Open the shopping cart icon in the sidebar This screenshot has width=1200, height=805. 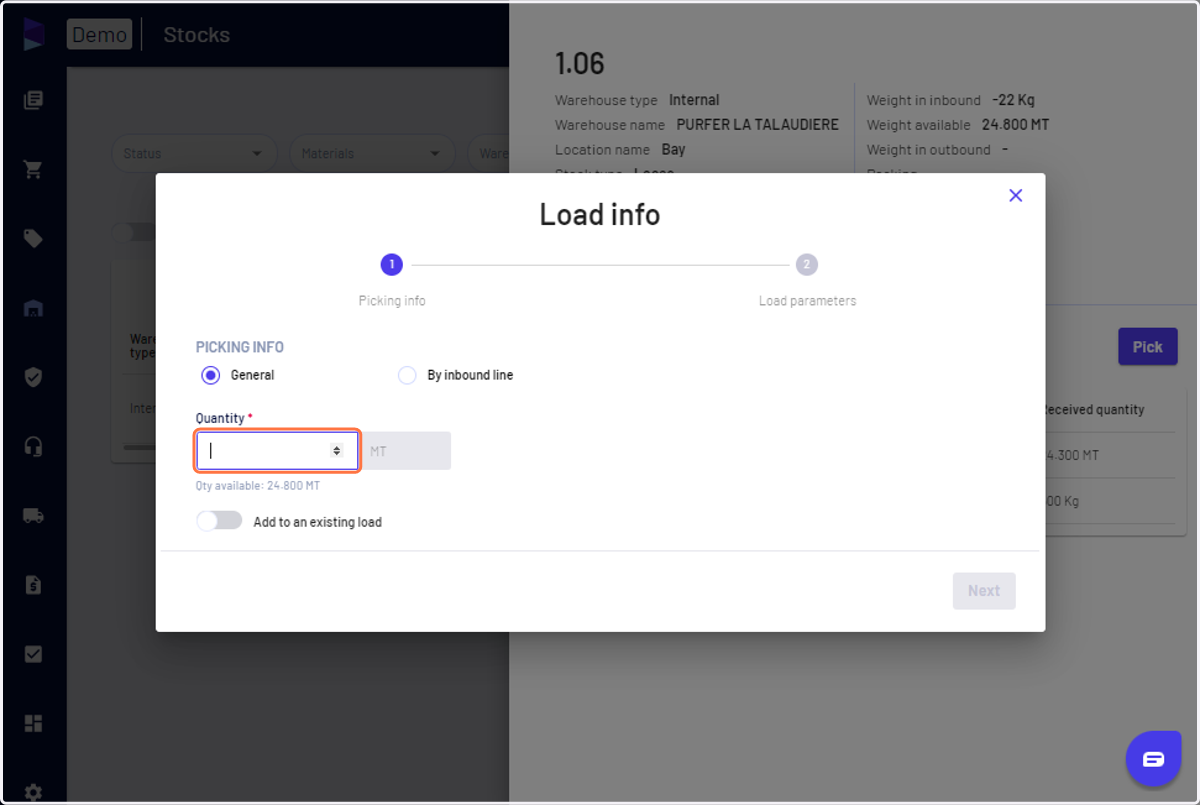[33, 169]
